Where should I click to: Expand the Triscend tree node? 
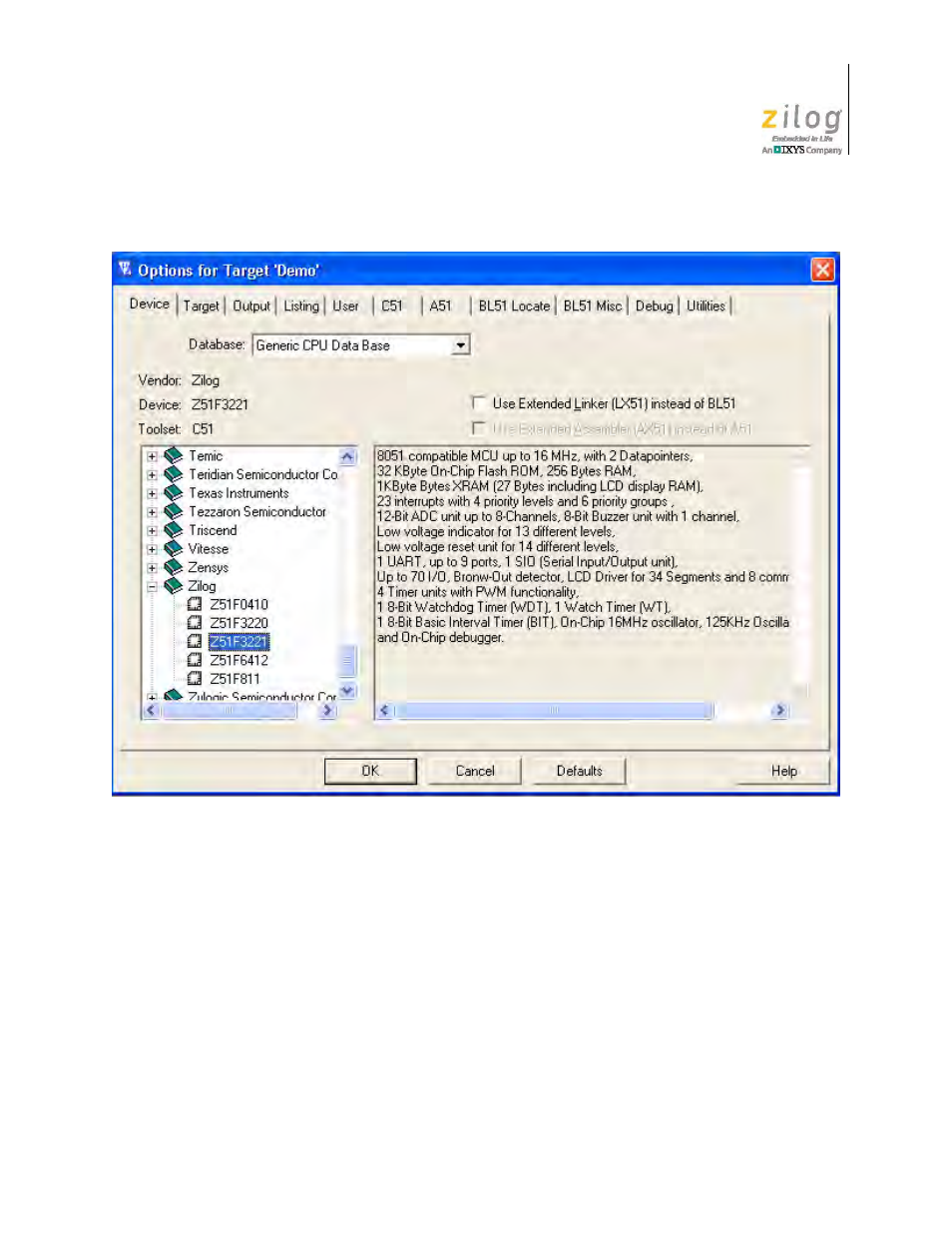[152, 530]
